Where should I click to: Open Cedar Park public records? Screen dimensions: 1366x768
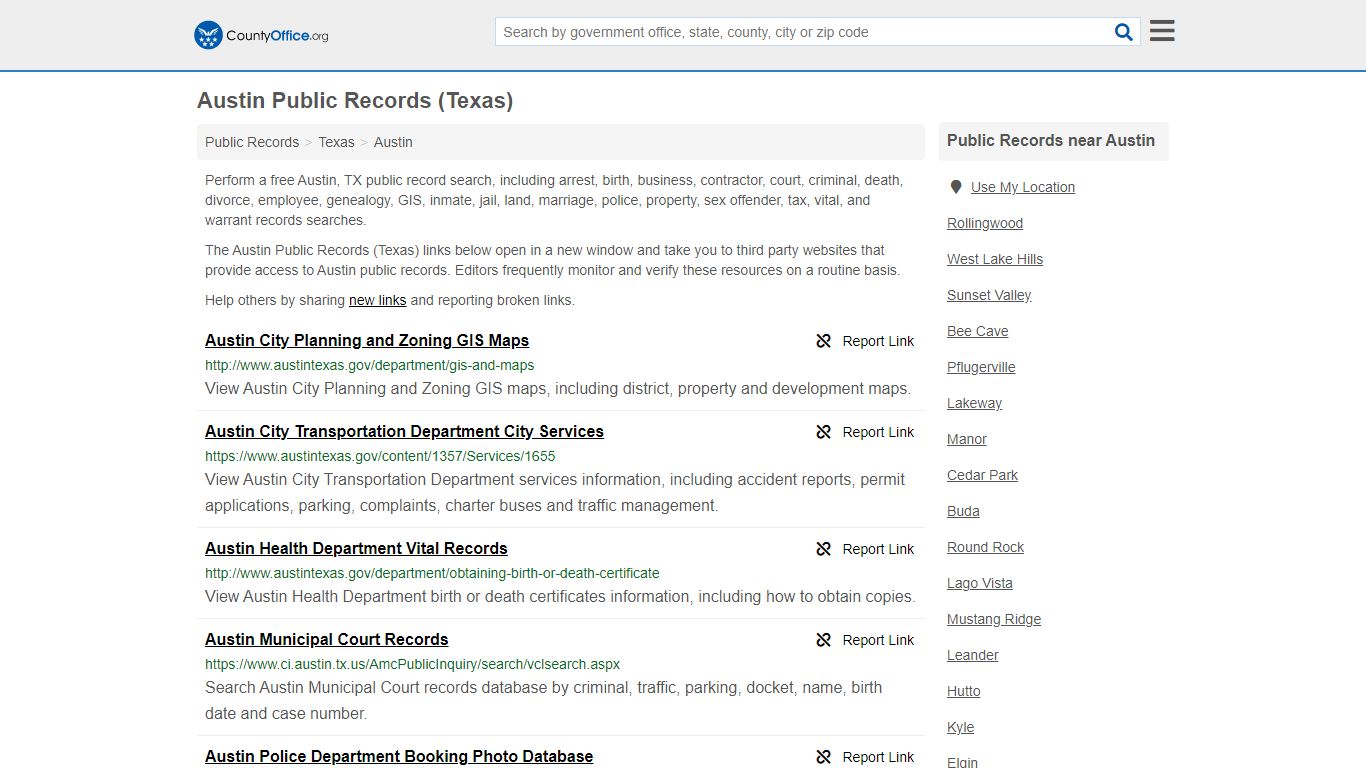click(982, 475)
